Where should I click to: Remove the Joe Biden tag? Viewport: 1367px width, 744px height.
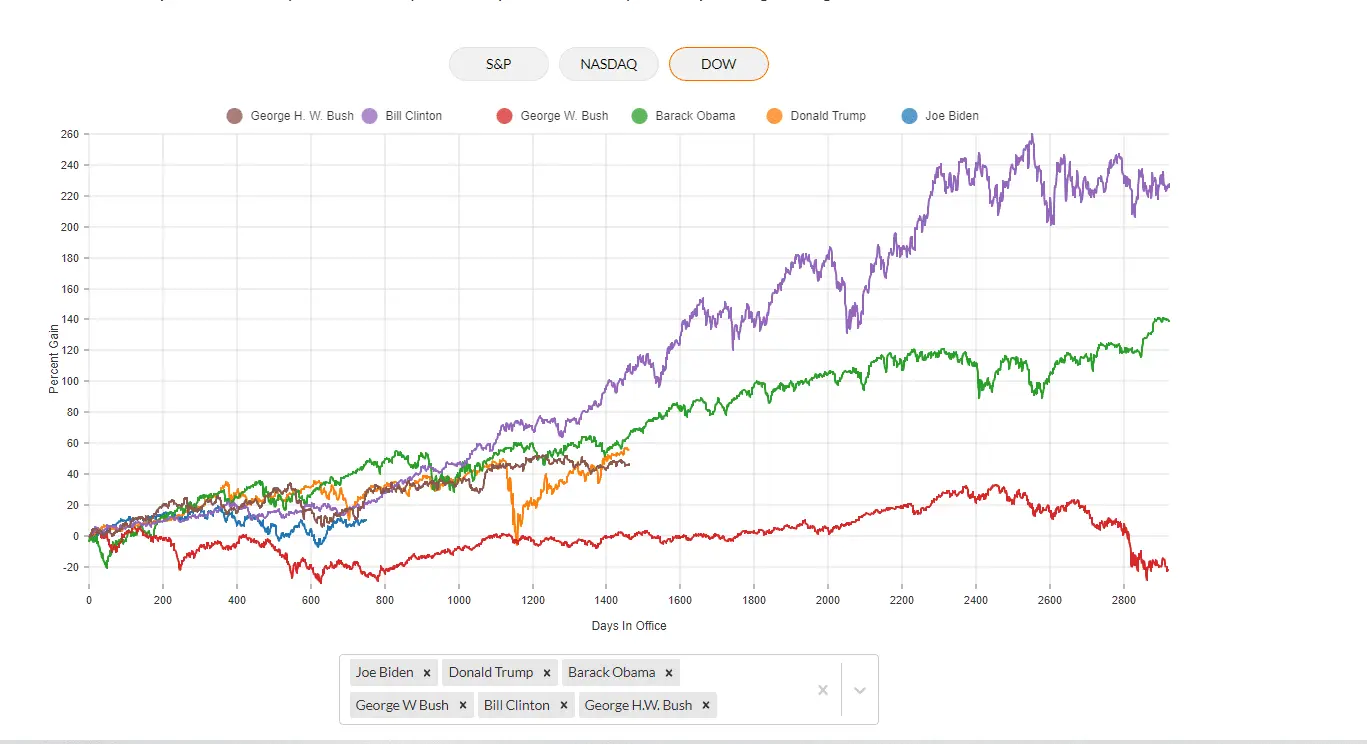pyautogui.click(x=427, y=673)
